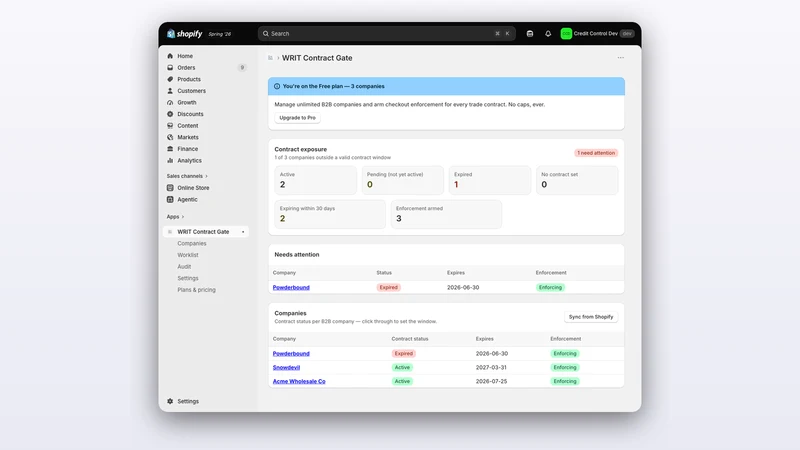Click the Credit Control Dev green avatar
The image size is (800, 450).
point(566,34)
